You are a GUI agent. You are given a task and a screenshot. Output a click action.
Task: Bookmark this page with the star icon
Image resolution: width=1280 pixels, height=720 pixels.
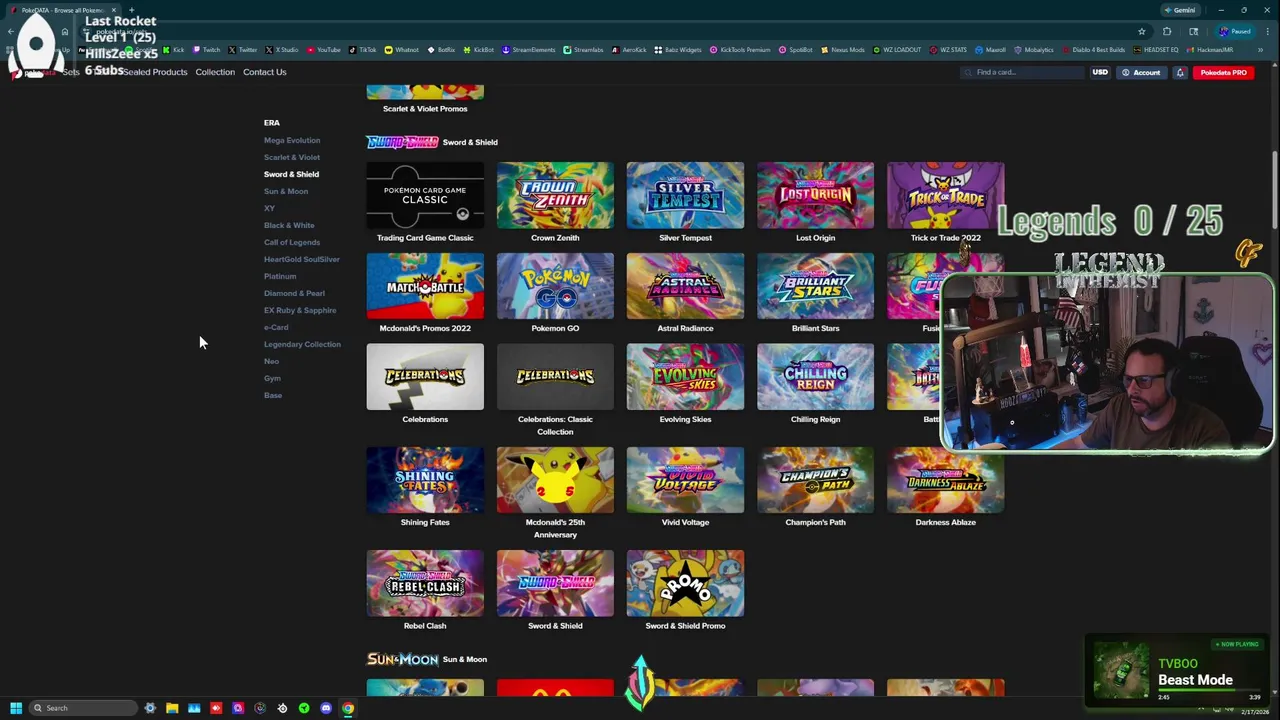(1141, 31)
